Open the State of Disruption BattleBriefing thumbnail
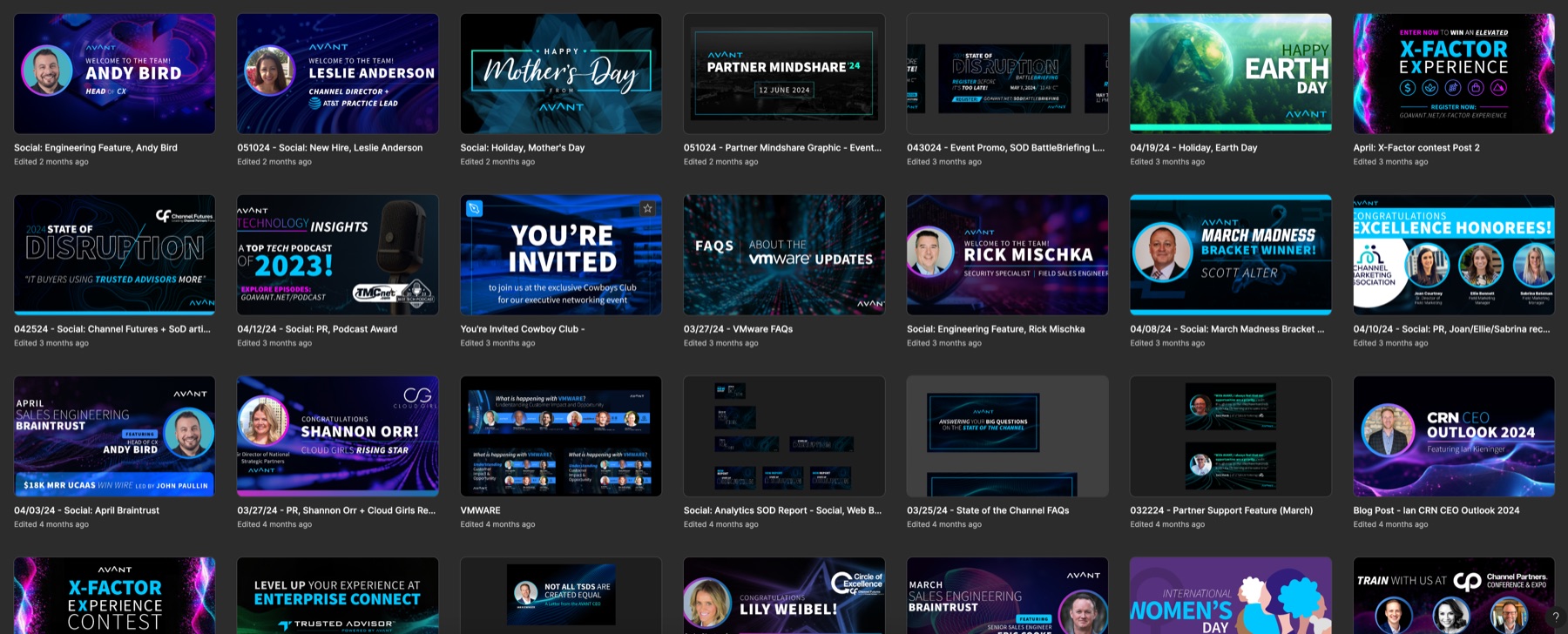 [1008, 73]
